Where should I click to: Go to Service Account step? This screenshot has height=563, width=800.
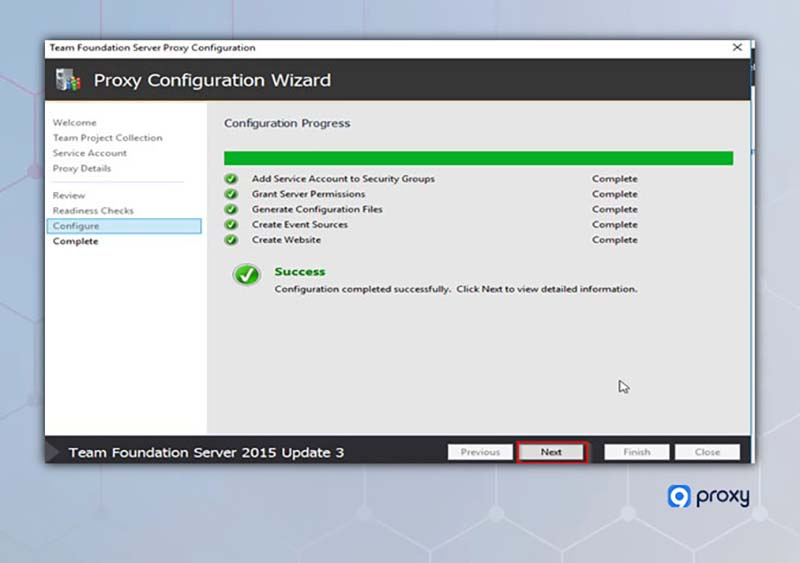tap(90, 153)
